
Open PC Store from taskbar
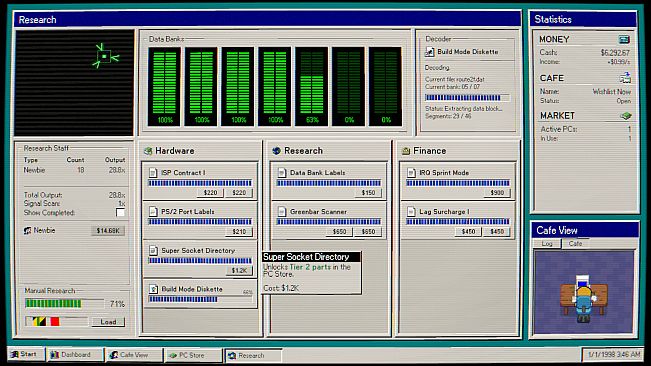[x=193, y=355]
